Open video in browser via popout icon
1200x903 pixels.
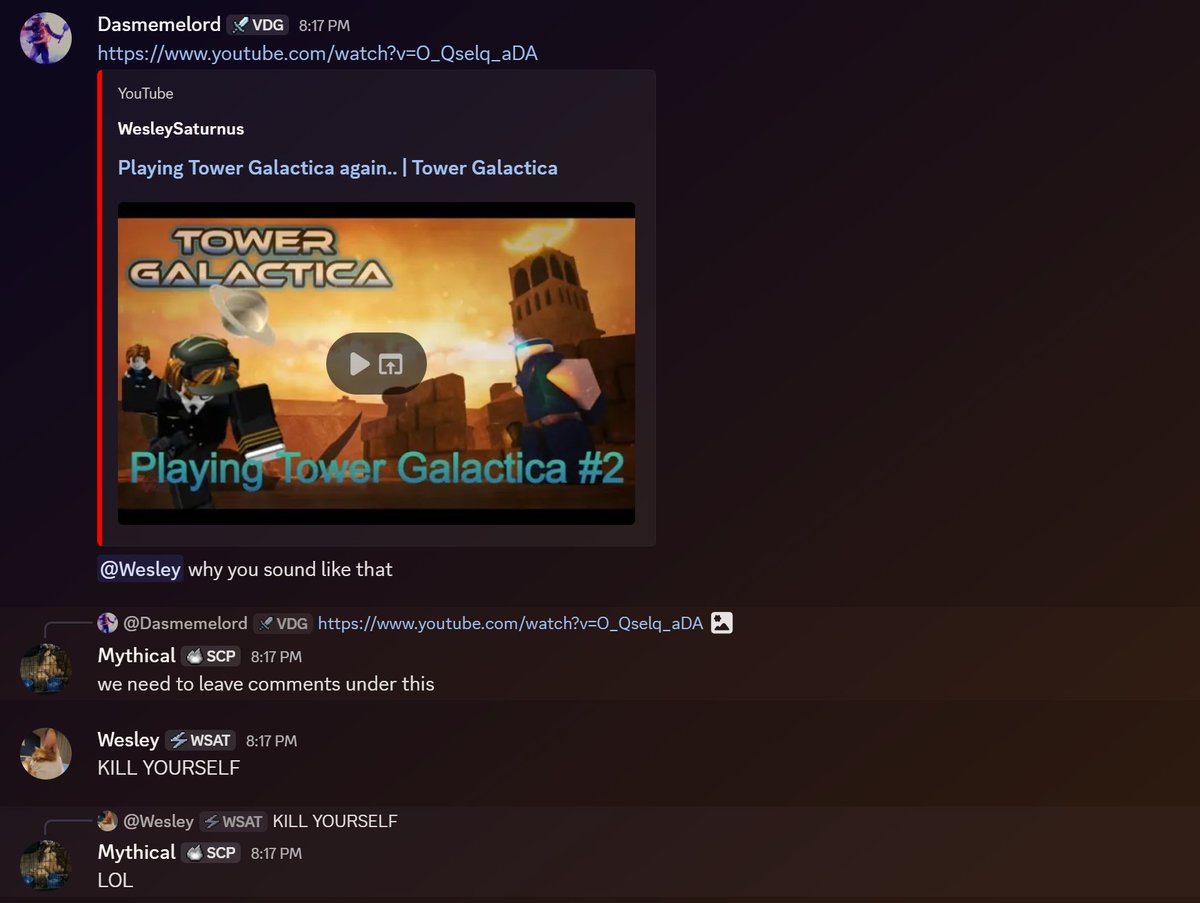(391, 364)
